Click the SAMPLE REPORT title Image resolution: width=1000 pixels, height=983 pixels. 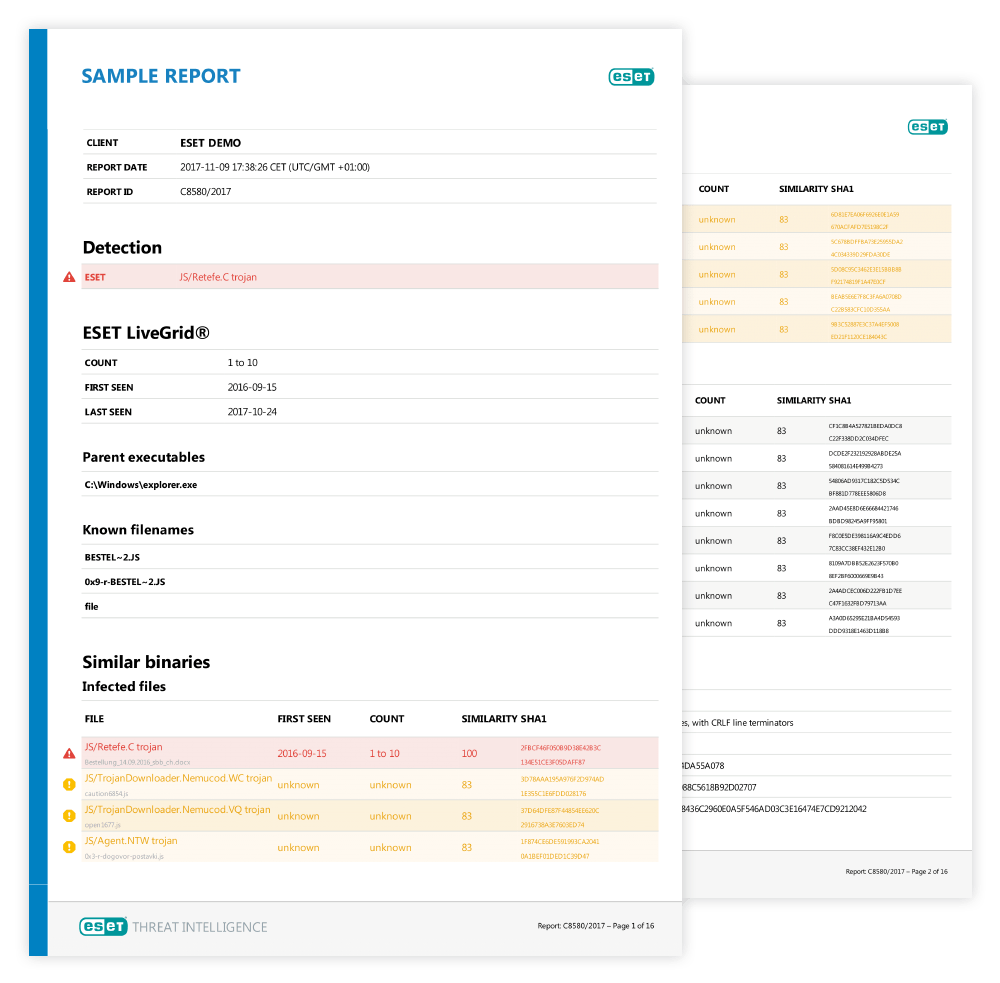coord(161,76)
